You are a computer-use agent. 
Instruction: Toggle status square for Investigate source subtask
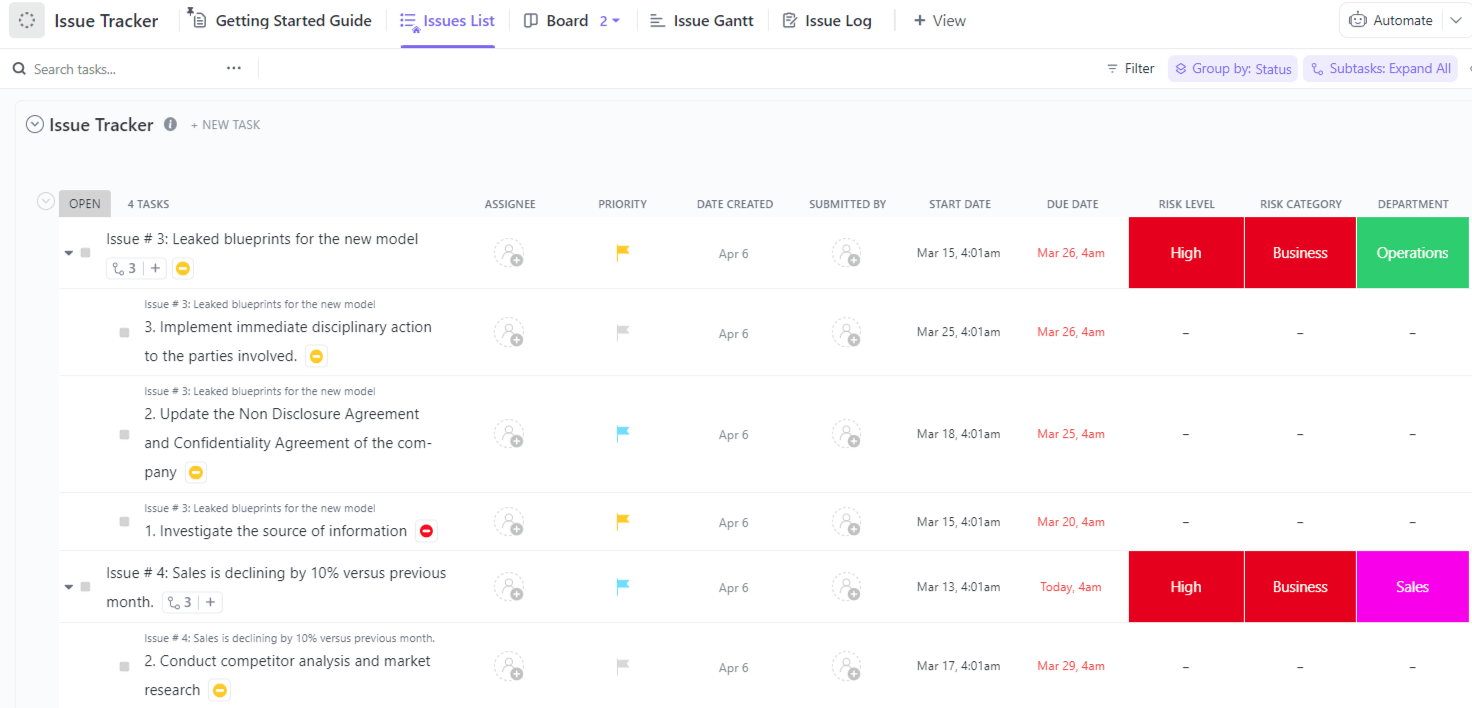124,522
